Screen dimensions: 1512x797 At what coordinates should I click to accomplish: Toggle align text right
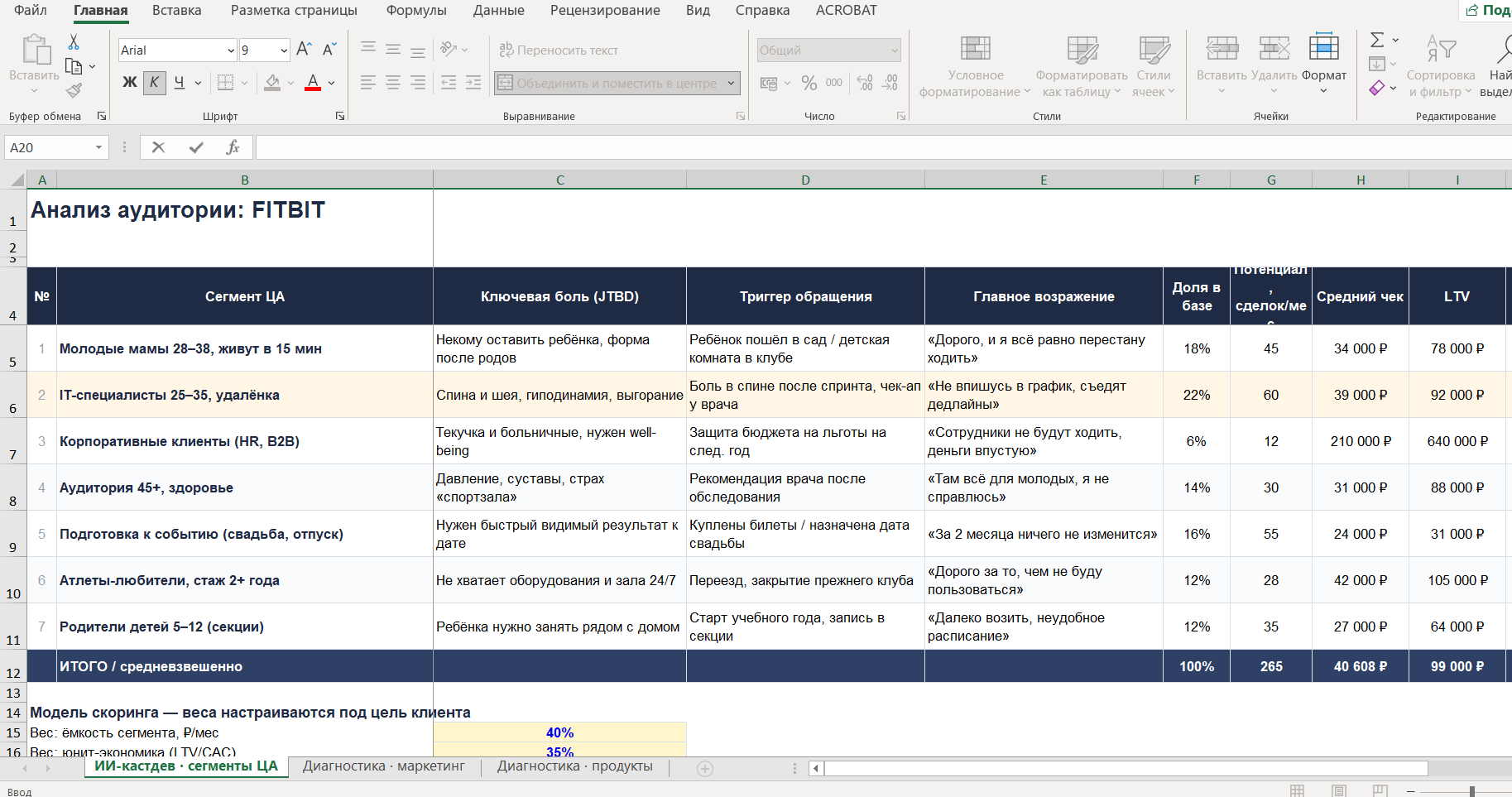[418, 83]
